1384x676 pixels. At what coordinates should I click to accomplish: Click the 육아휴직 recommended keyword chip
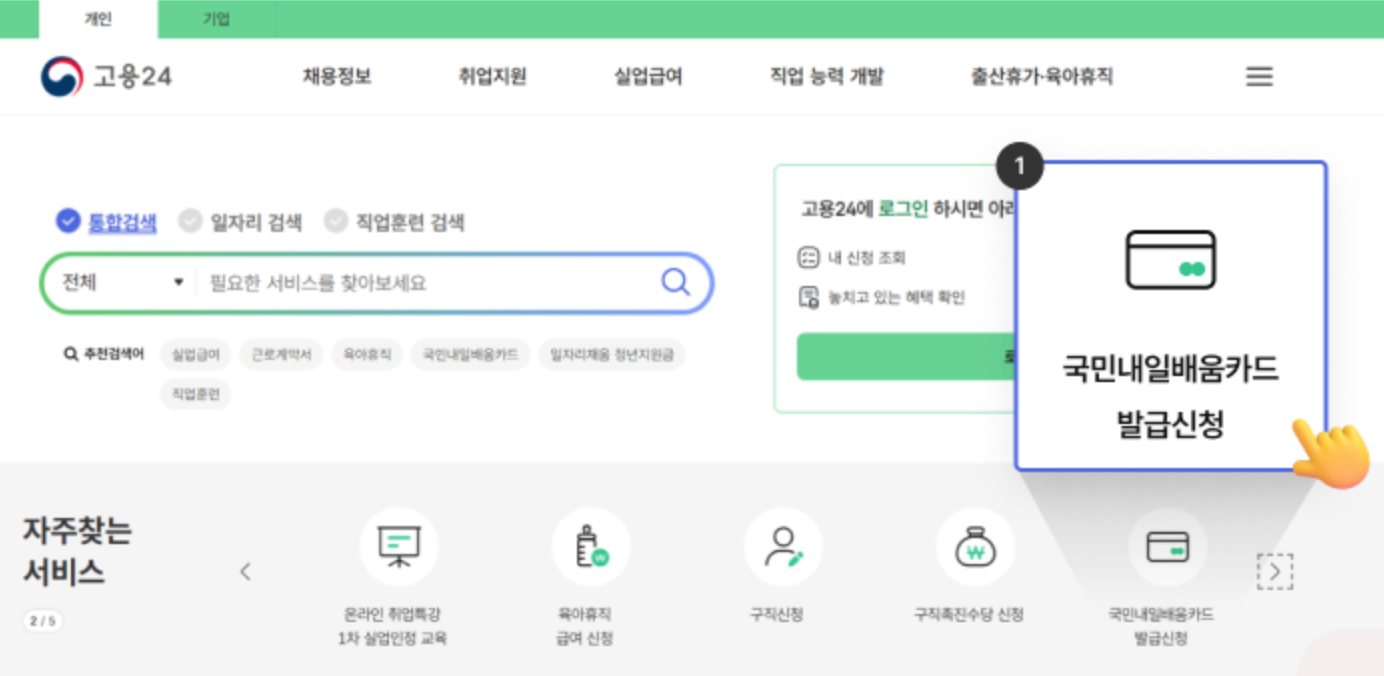pos(366,355)
